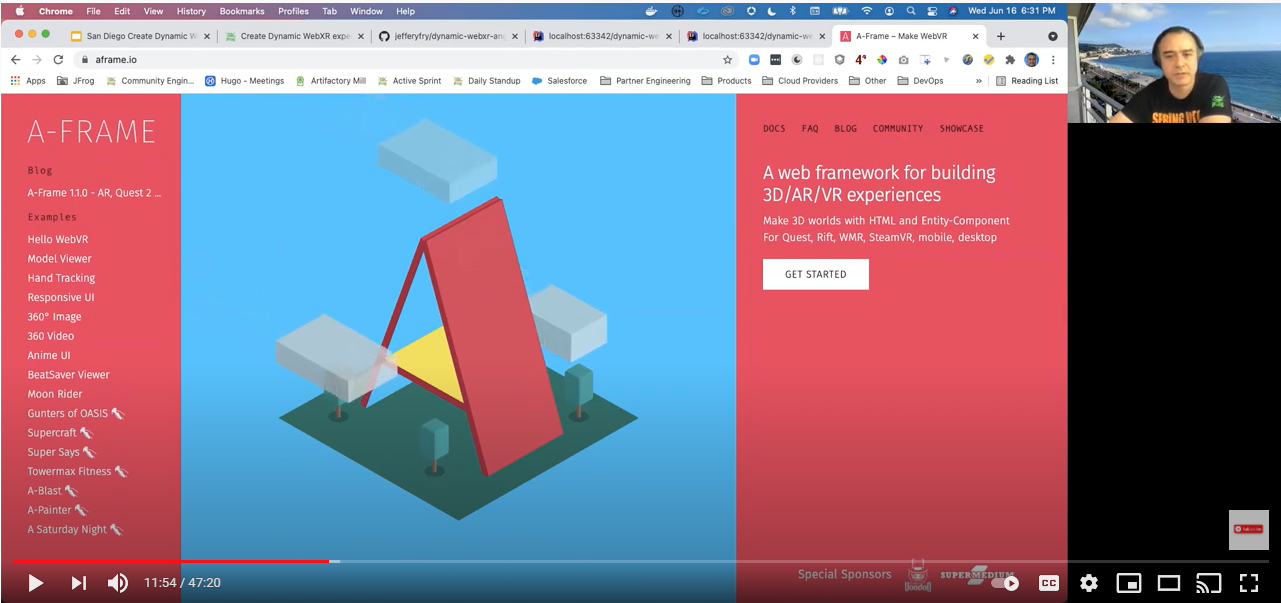Open the Chrome Extensions puzzle menu
The image size is (1281, 603).
point(1009,60)
